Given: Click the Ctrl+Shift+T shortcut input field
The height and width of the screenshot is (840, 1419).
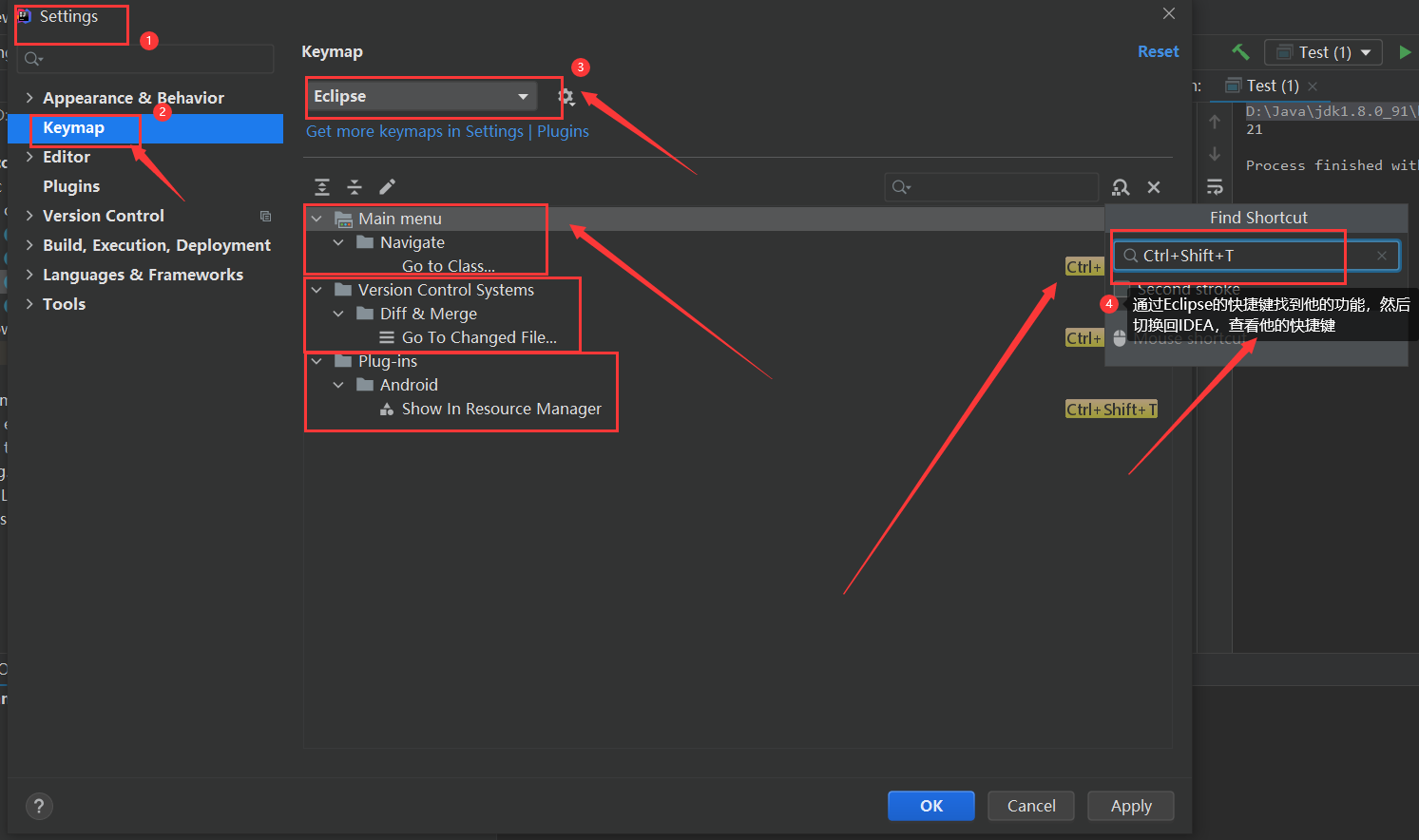Looking at the screenshot, I should point(1256,256).
